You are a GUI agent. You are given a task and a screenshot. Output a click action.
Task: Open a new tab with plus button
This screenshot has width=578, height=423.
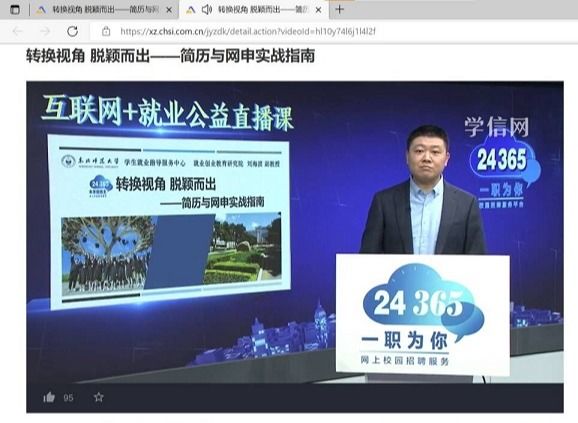(340, 10)
